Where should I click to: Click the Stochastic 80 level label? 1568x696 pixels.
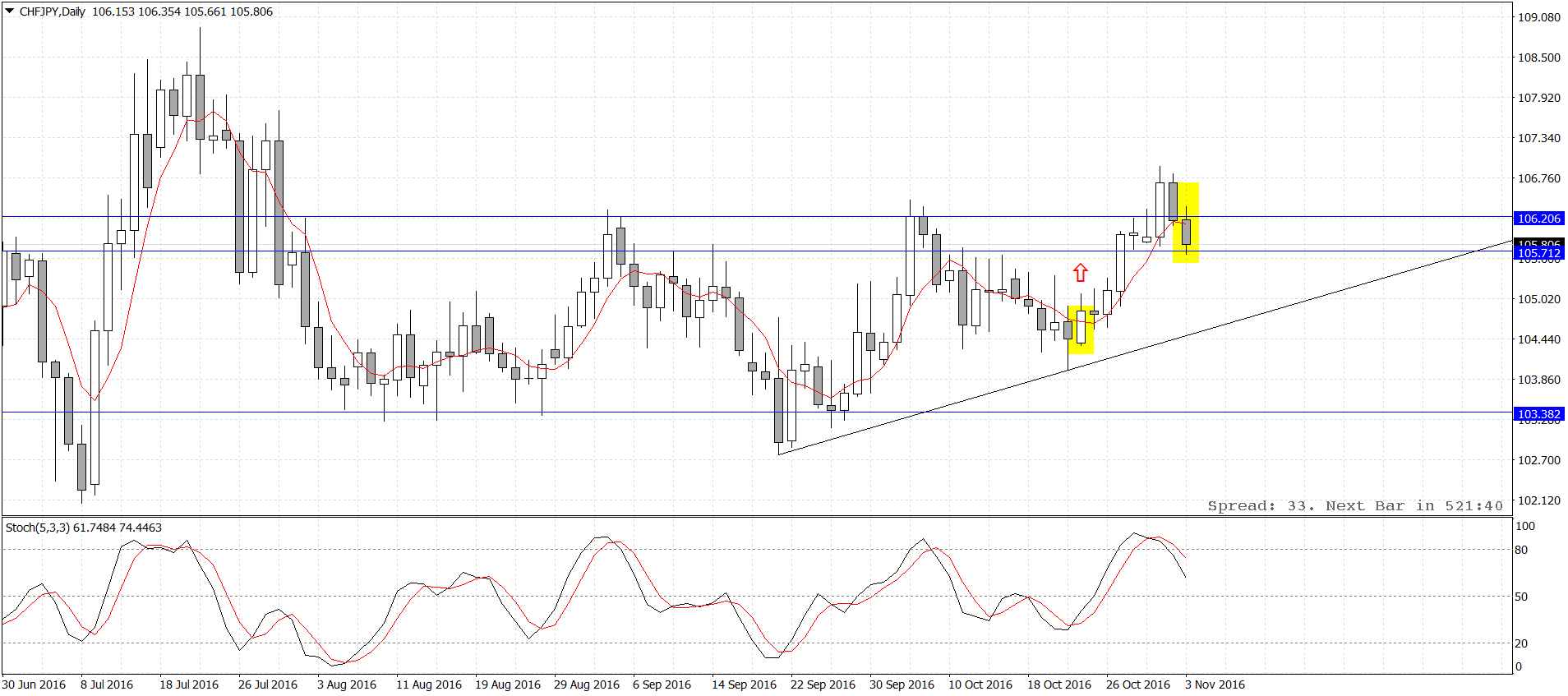(x=1522, y=550)
